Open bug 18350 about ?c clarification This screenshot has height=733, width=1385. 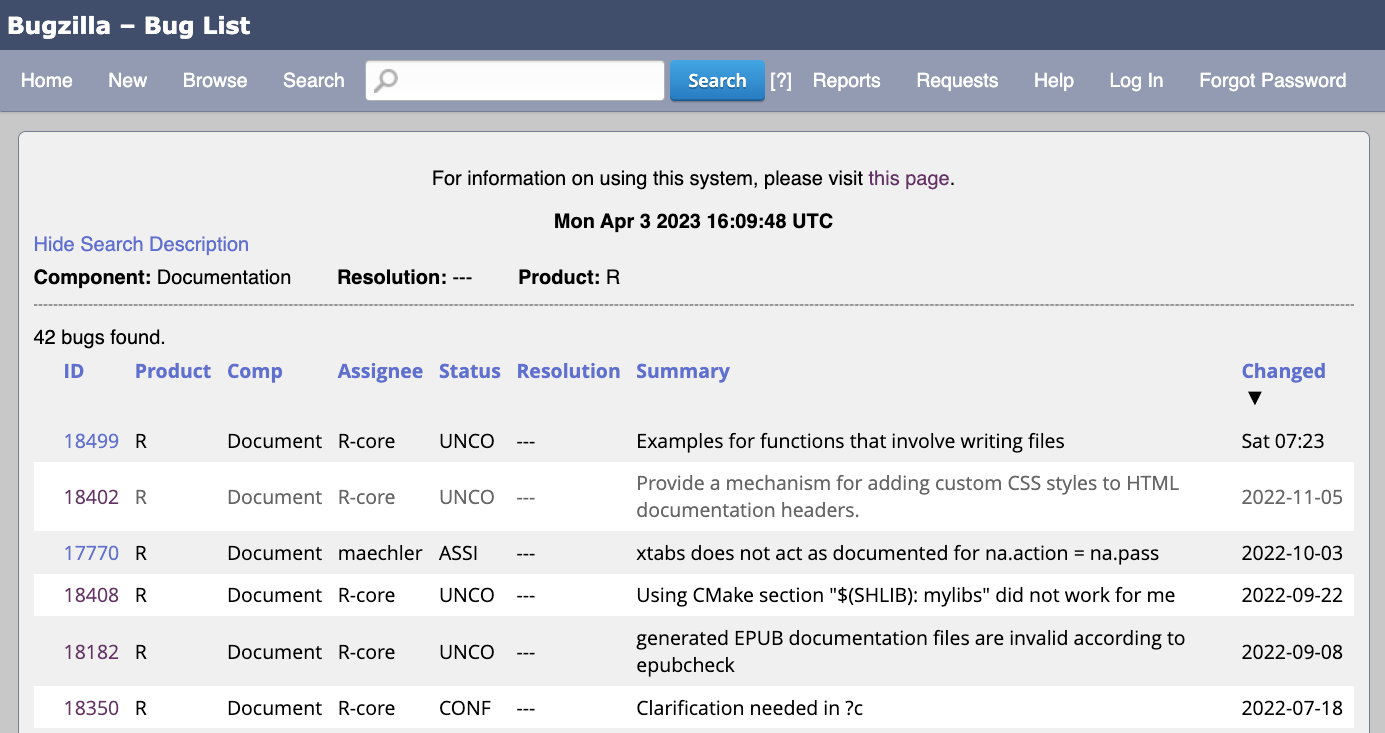91,708
